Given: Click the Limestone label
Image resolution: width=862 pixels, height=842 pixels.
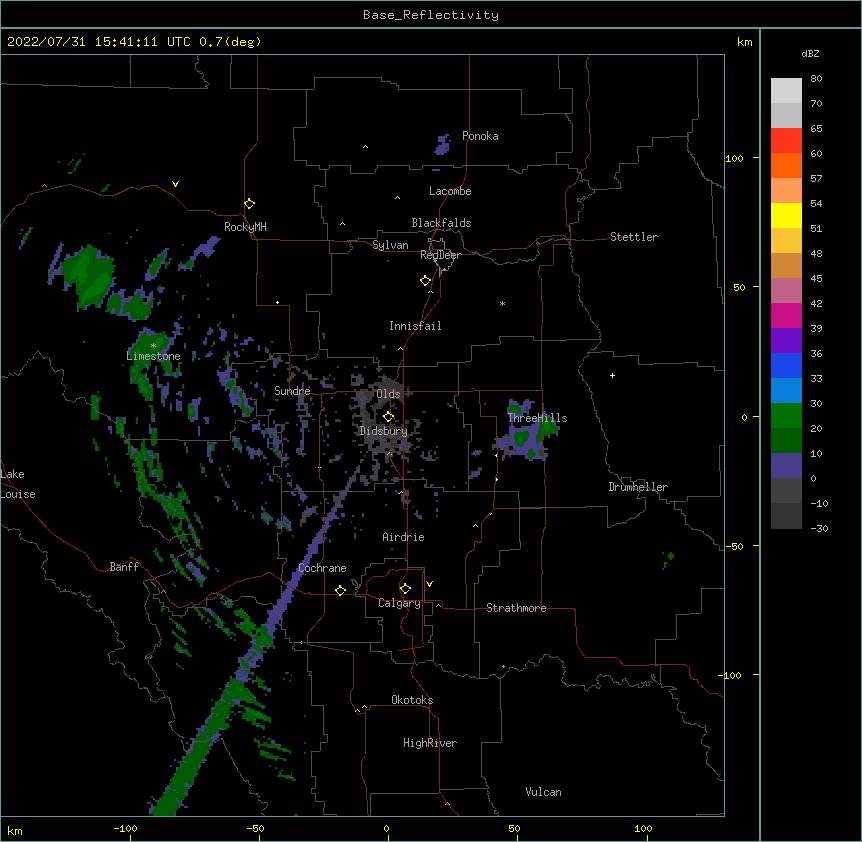Looking at the screenshot, I should click(153, 356).
